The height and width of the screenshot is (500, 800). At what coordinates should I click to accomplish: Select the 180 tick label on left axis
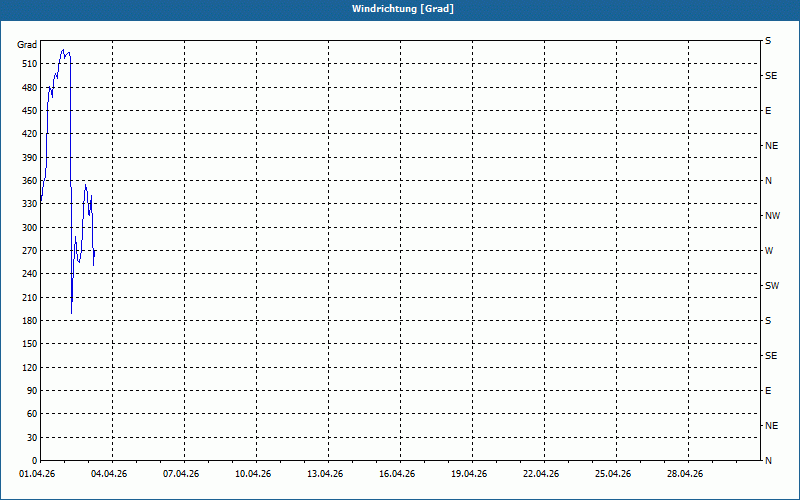pyautogui.click(x=28, y=321)
